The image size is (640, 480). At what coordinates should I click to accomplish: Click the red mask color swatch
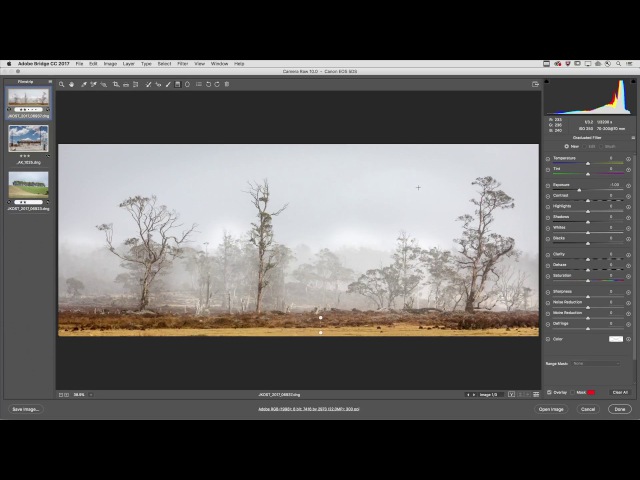click(x=591, y=392)
